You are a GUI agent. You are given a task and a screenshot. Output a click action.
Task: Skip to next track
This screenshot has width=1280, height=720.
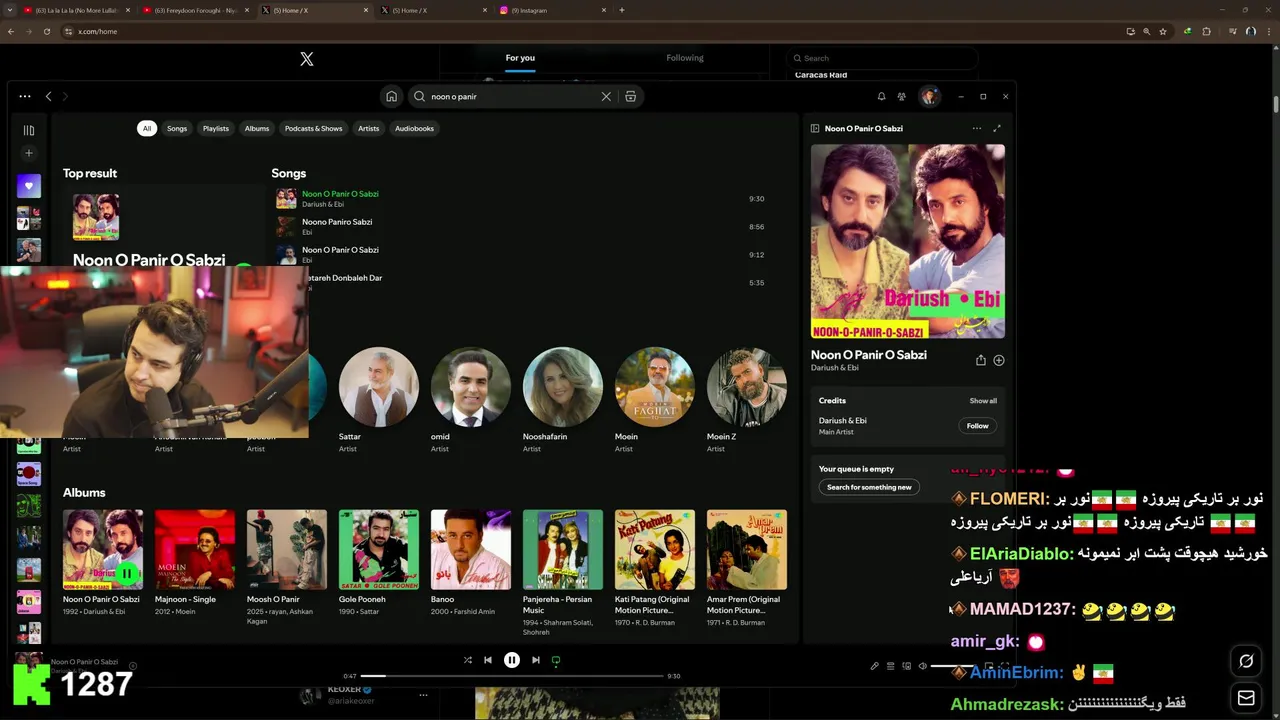536,660
